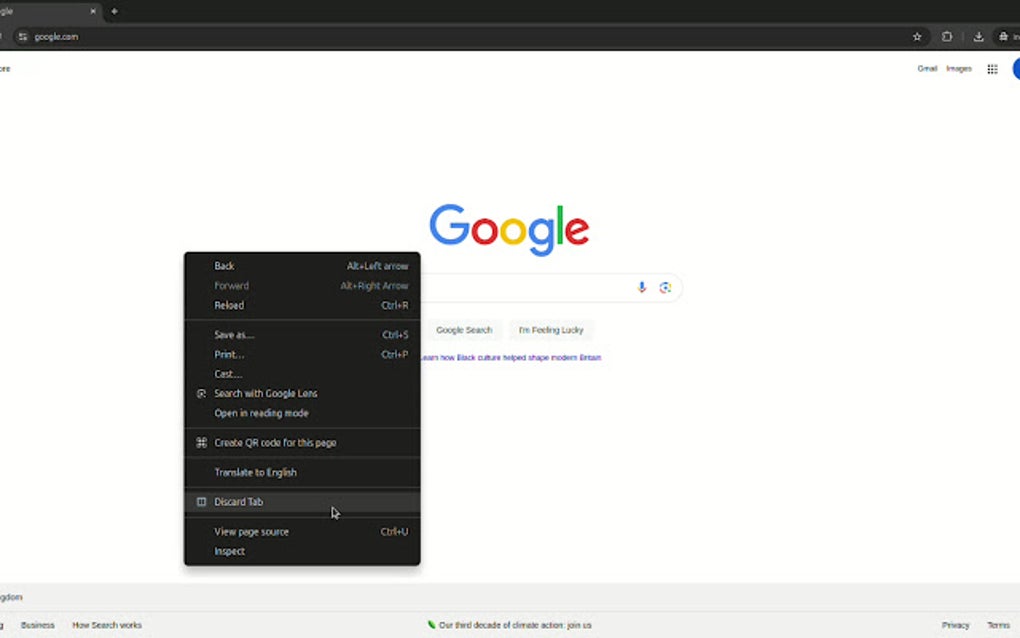Search by image using the Lens camera icon
Viewport: 1020px width, 638px height.
[x=666, y=287]
